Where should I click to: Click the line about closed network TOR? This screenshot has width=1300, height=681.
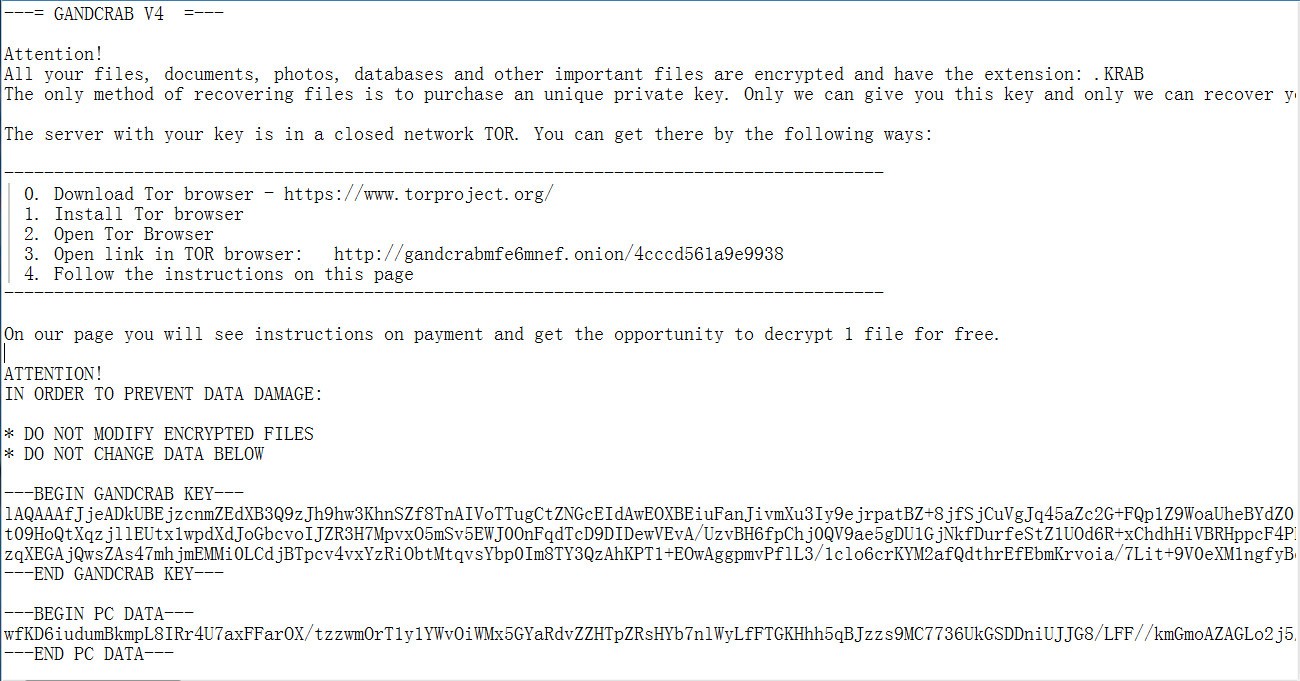point(468,134)
